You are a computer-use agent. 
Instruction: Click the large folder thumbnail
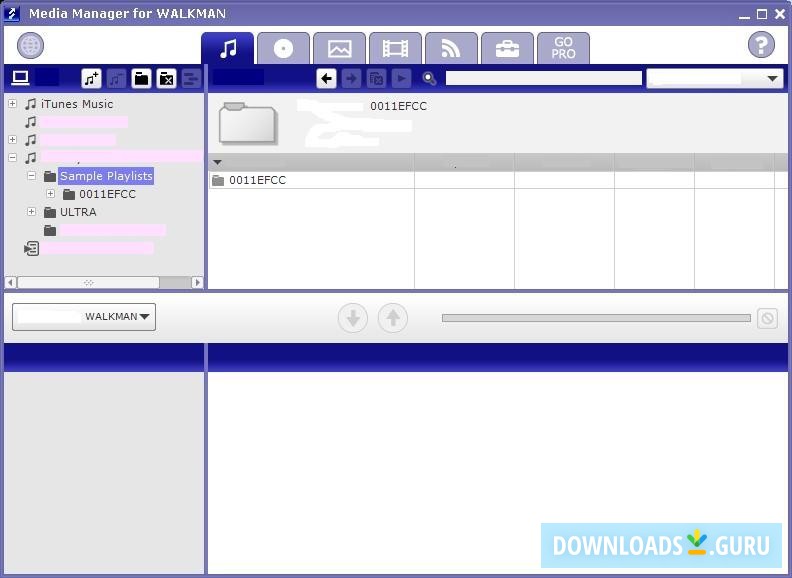click(248, 123)
